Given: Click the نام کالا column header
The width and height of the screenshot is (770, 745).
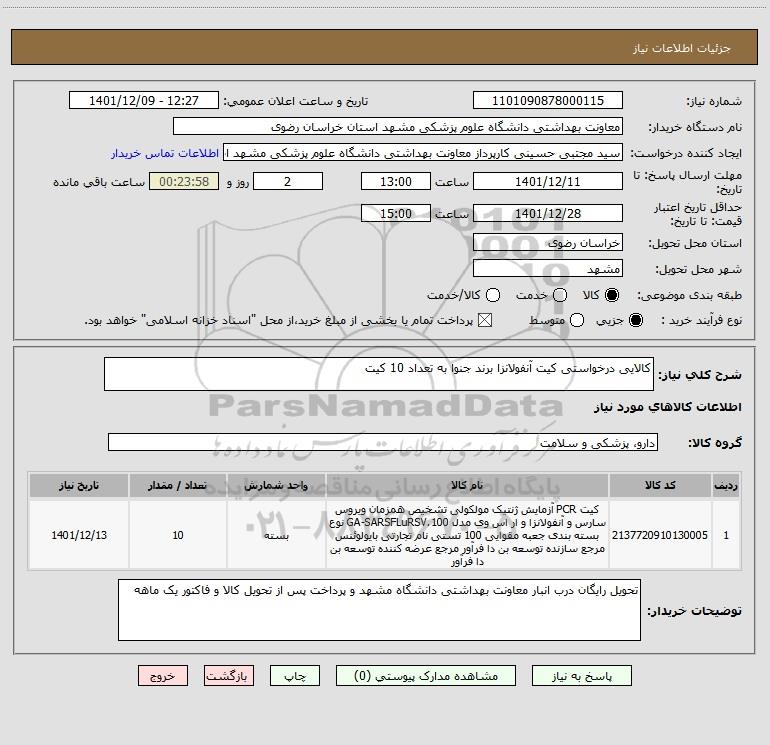Looking at the screenshot, I should pyautogui.click(x=467, y=485).
